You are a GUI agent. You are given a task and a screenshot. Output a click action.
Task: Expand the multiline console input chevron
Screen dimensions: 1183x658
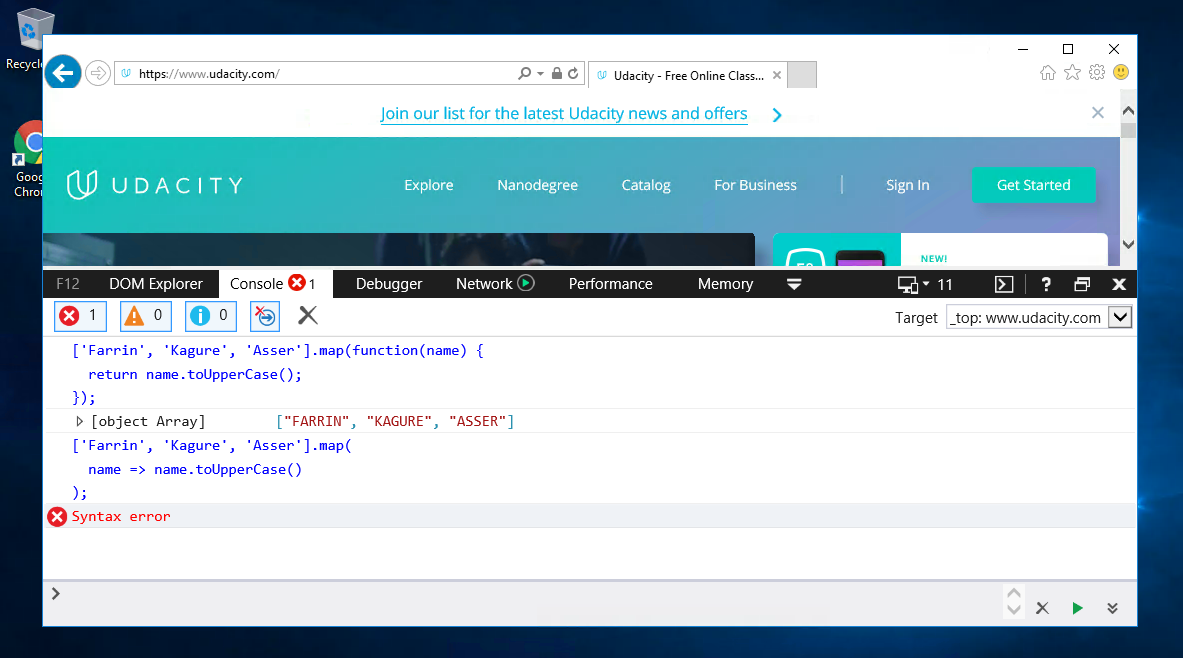click(x=1112, y=608)
